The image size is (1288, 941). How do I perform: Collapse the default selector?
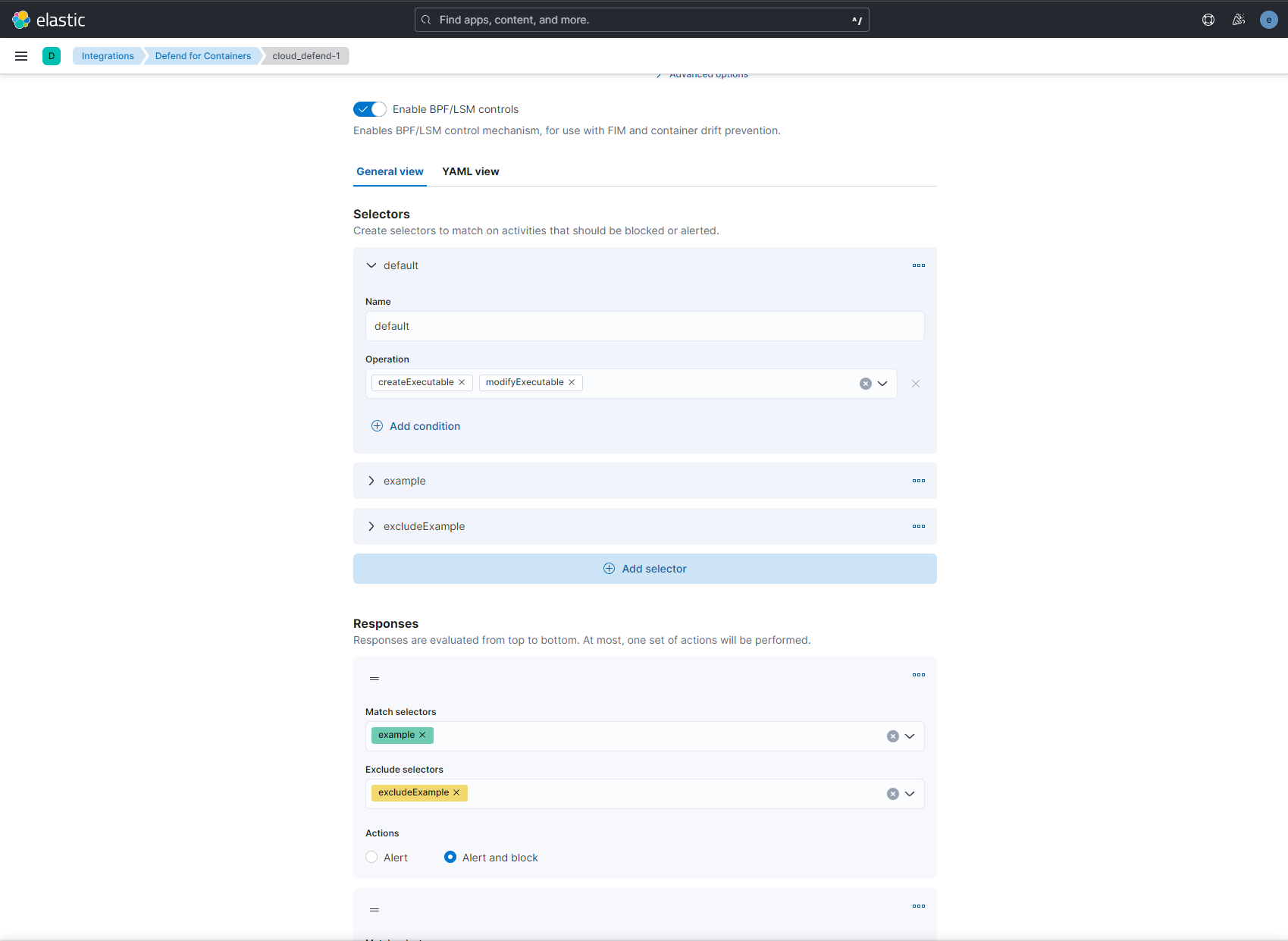tap(371, 265)
